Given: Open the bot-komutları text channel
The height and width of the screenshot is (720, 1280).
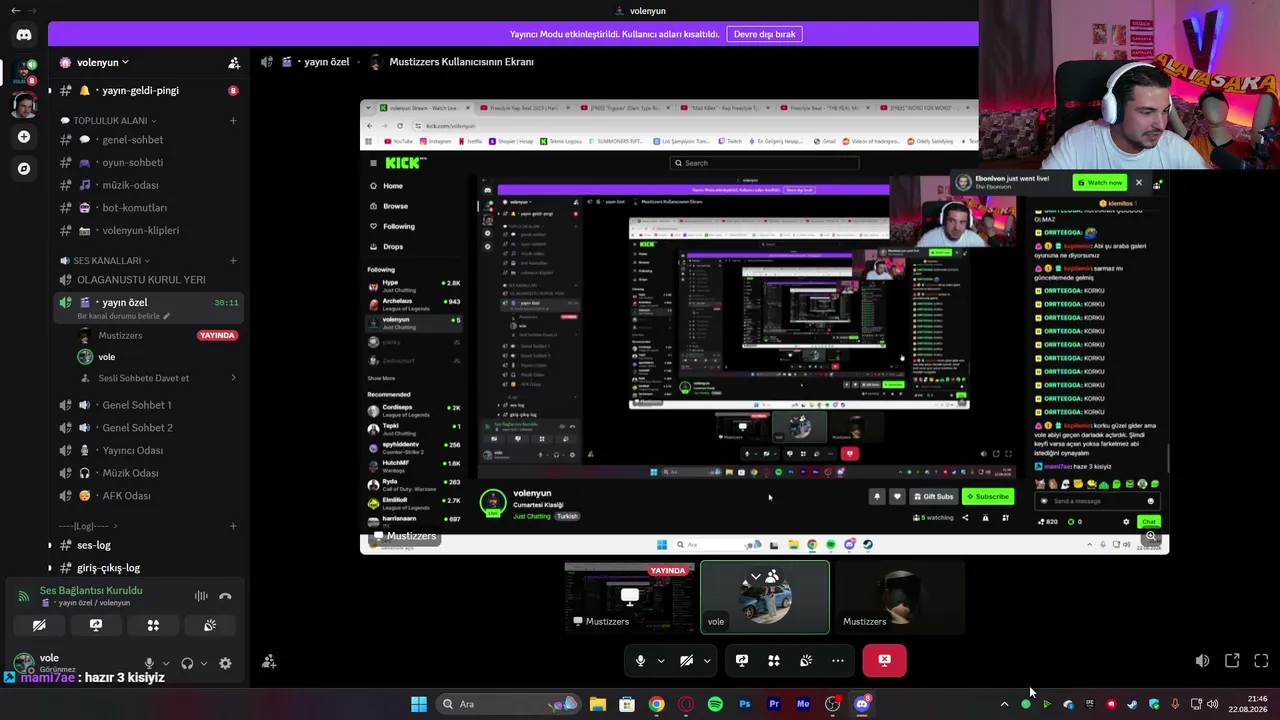Looking at the screenshot, I should [x=146, y=208].
